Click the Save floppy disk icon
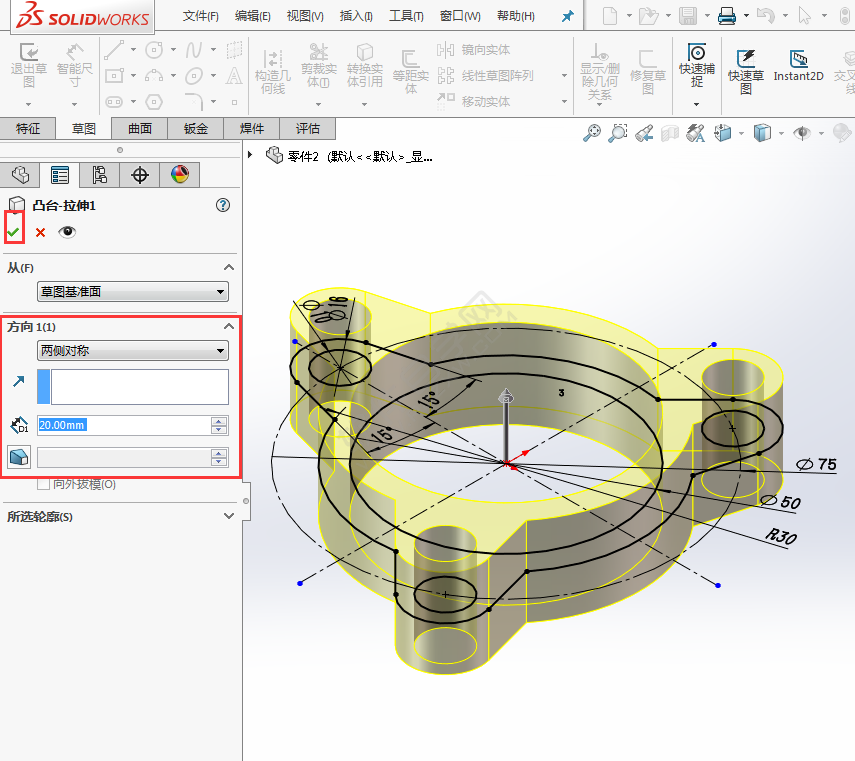855x761 pixels. (688, 16)
